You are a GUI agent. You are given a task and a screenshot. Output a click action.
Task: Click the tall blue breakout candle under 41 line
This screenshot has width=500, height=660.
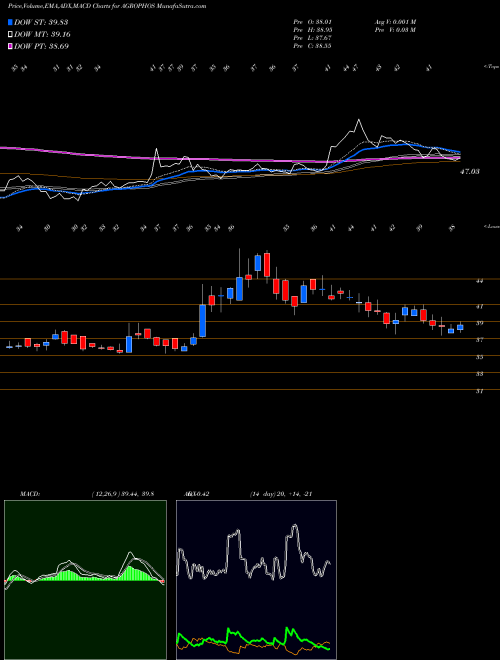pos(202,321)
